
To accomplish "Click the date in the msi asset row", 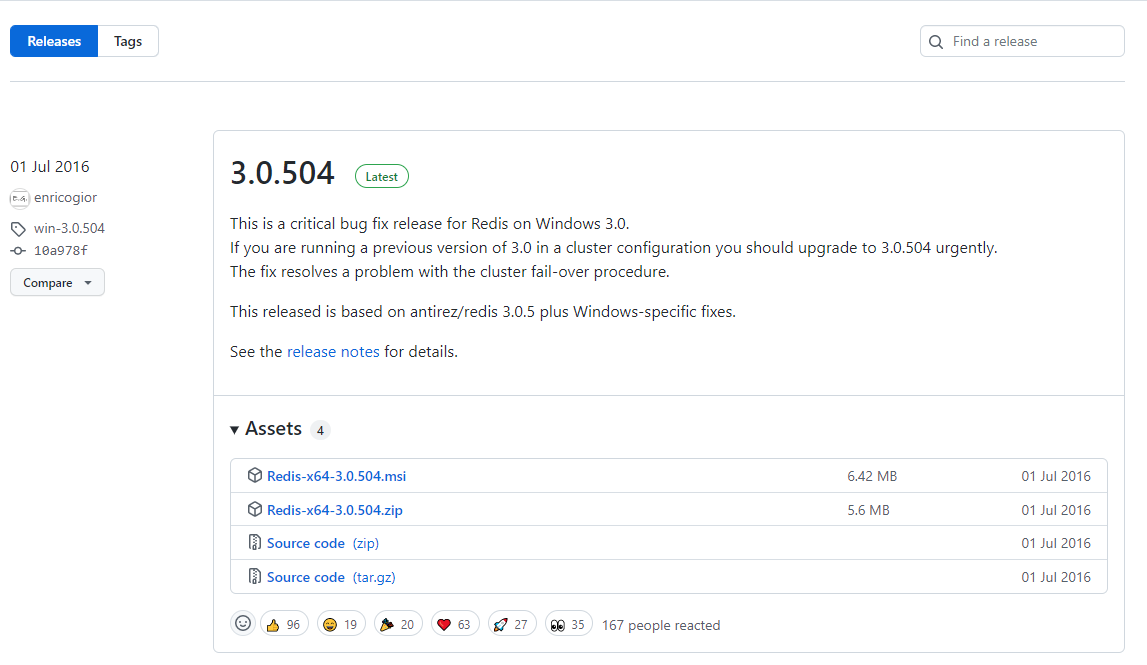I will pos(1056,476).
